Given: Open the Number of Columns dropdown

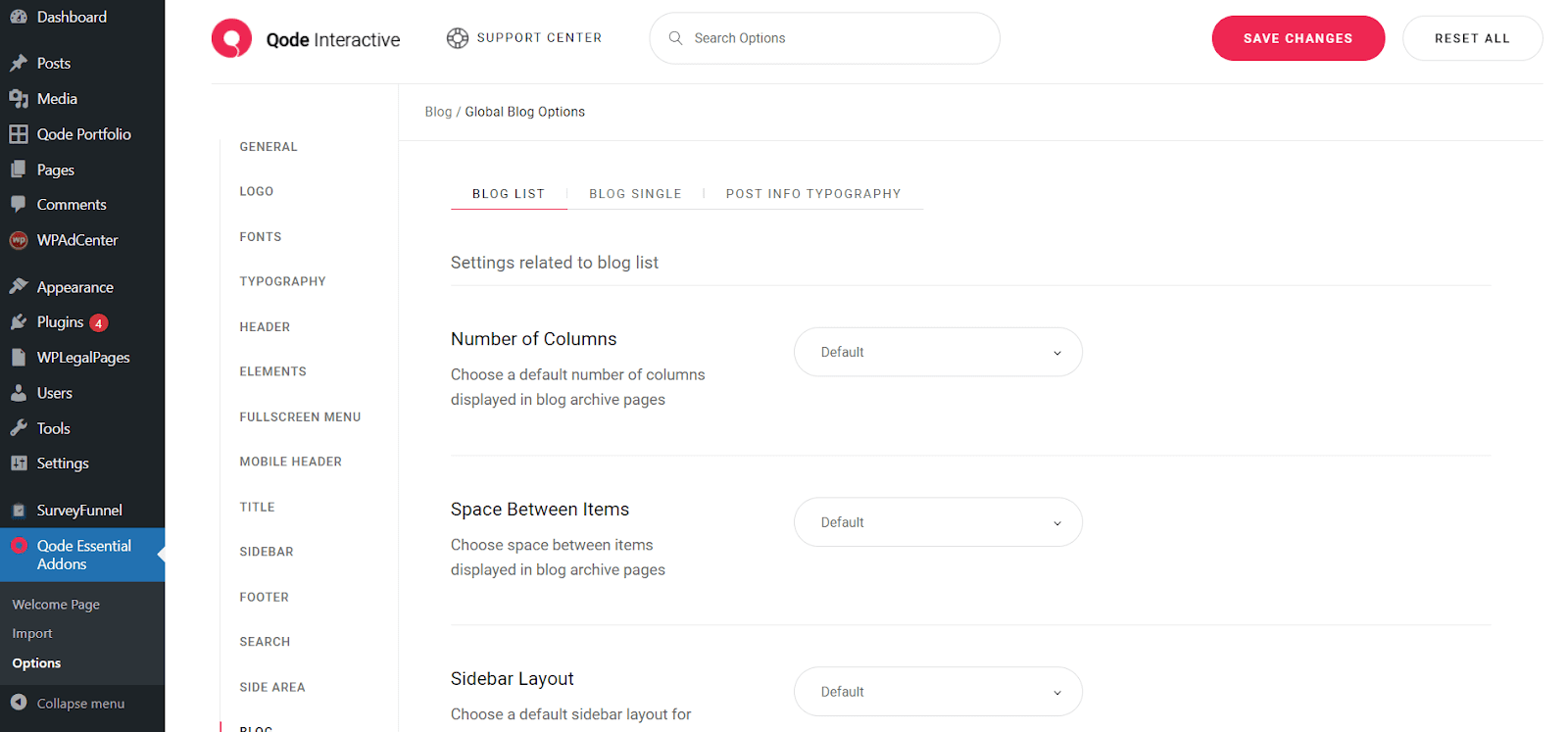Looking at the screenshot, I should (x=938, y=352).
